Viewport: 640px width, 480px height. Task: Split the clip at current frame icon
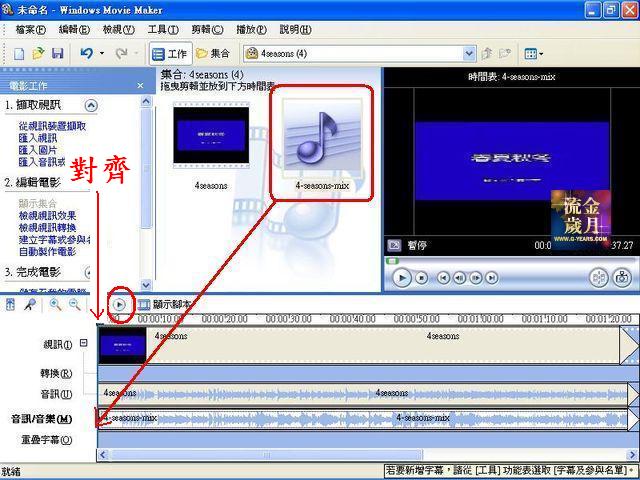click(599, 278)
